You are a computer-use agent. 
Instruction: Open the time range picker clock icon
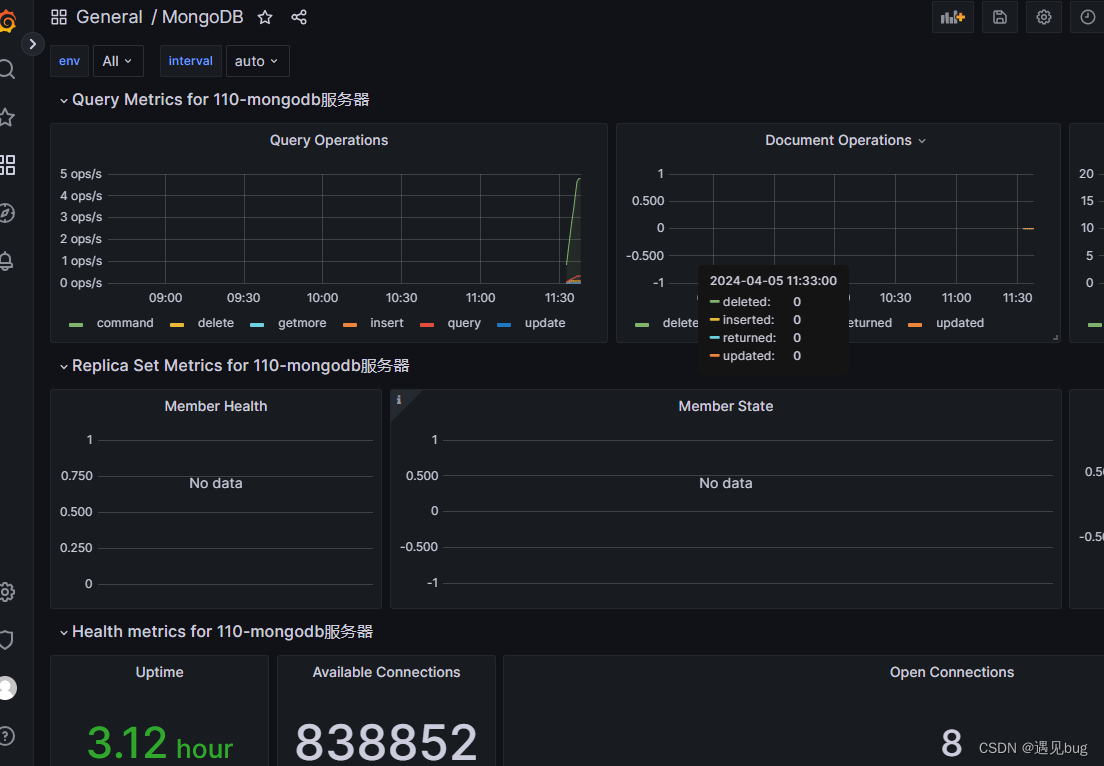coord(1087,17)
